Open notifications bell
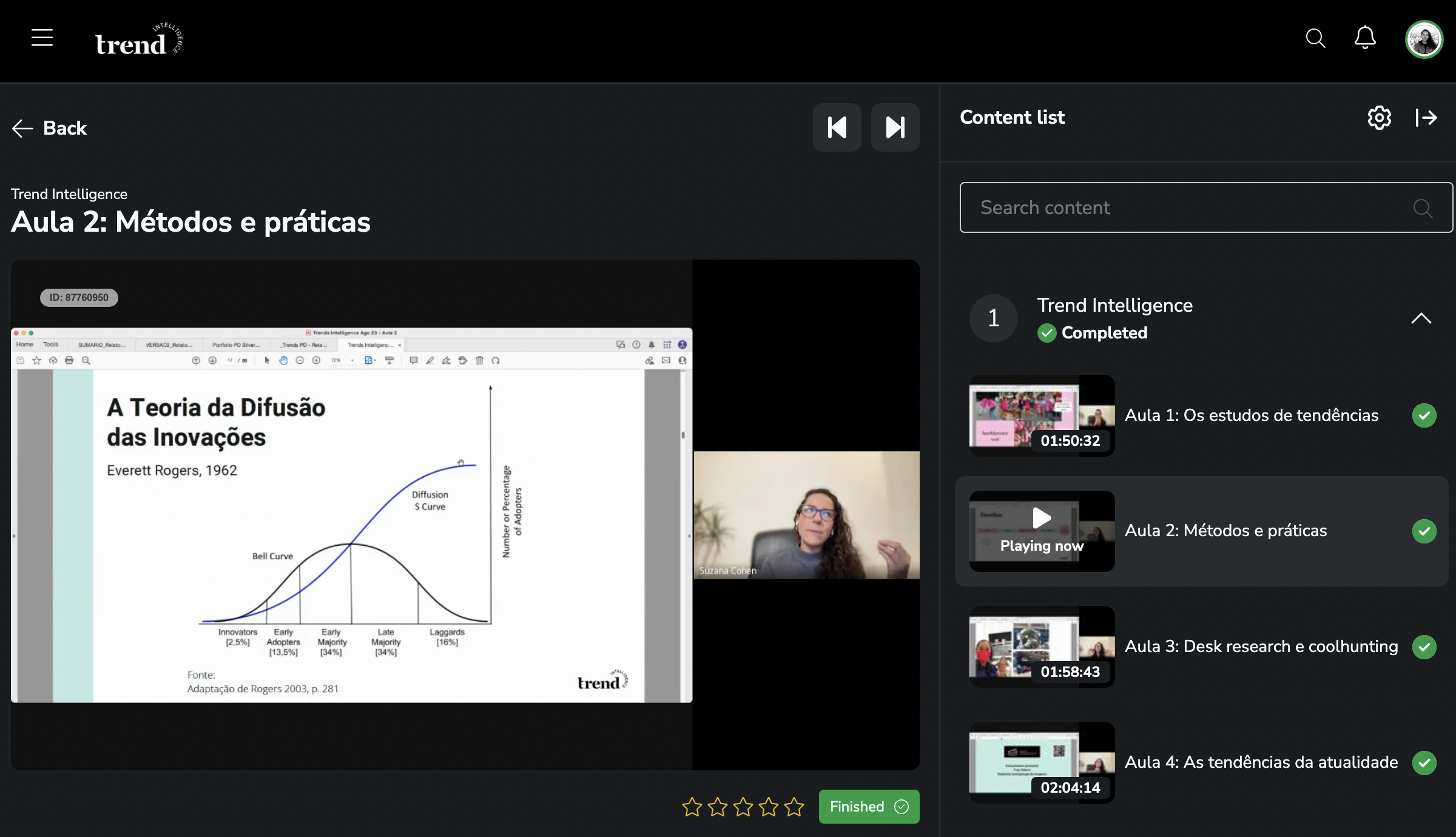This screenshot has width=1456, height=837. click(1365, 38)
